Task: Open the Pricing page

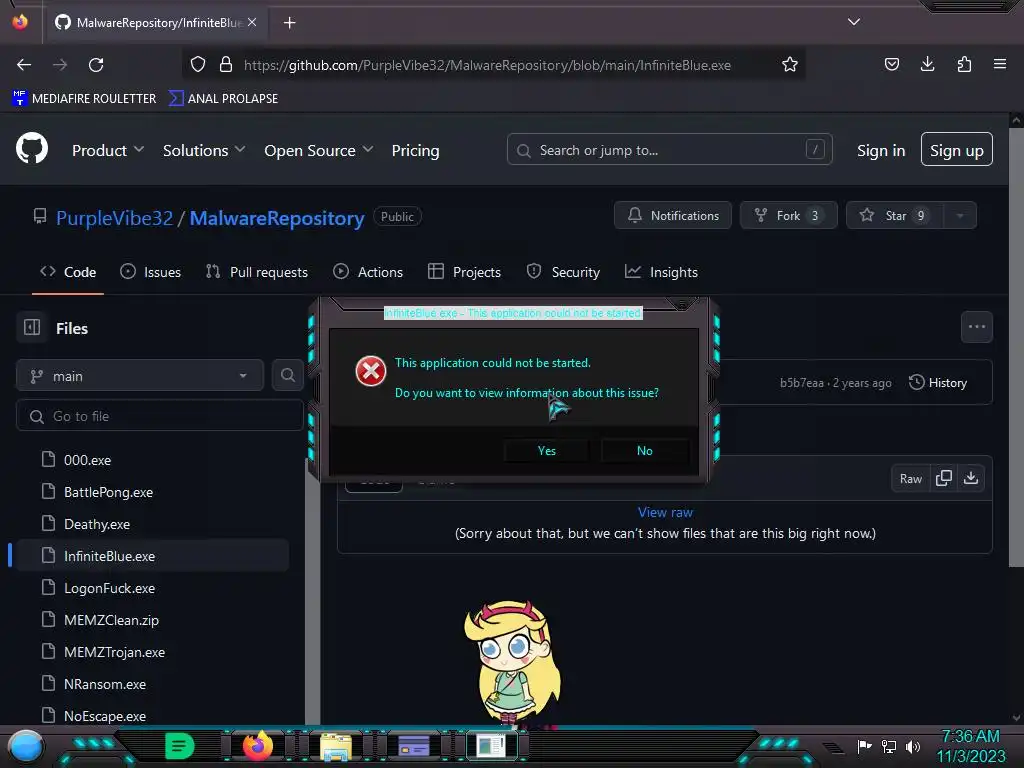Action: click(415, 150)
